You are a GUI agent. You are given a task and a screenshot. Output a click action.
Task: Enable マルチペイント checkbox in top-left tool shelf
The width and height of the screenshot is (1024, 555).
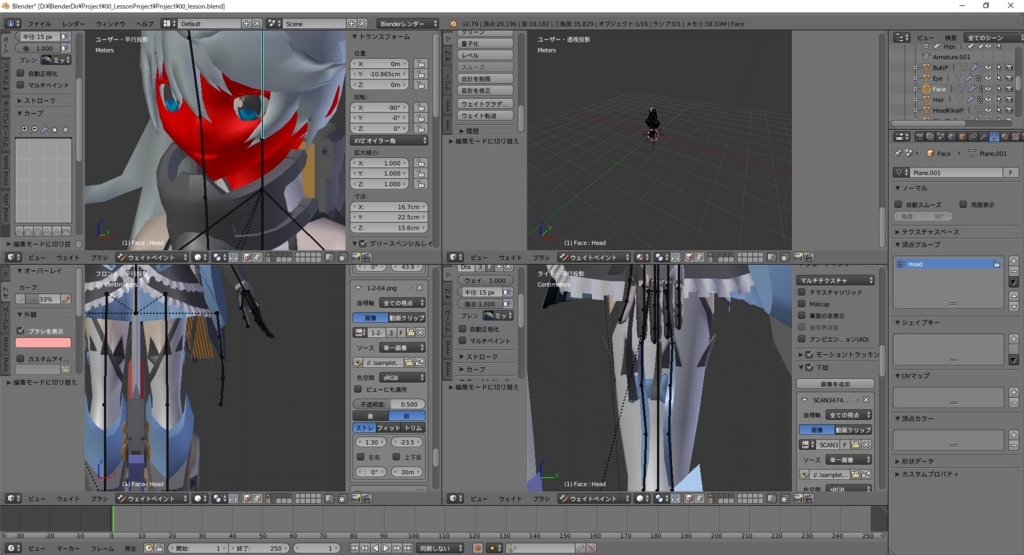(x=20, y=85)
